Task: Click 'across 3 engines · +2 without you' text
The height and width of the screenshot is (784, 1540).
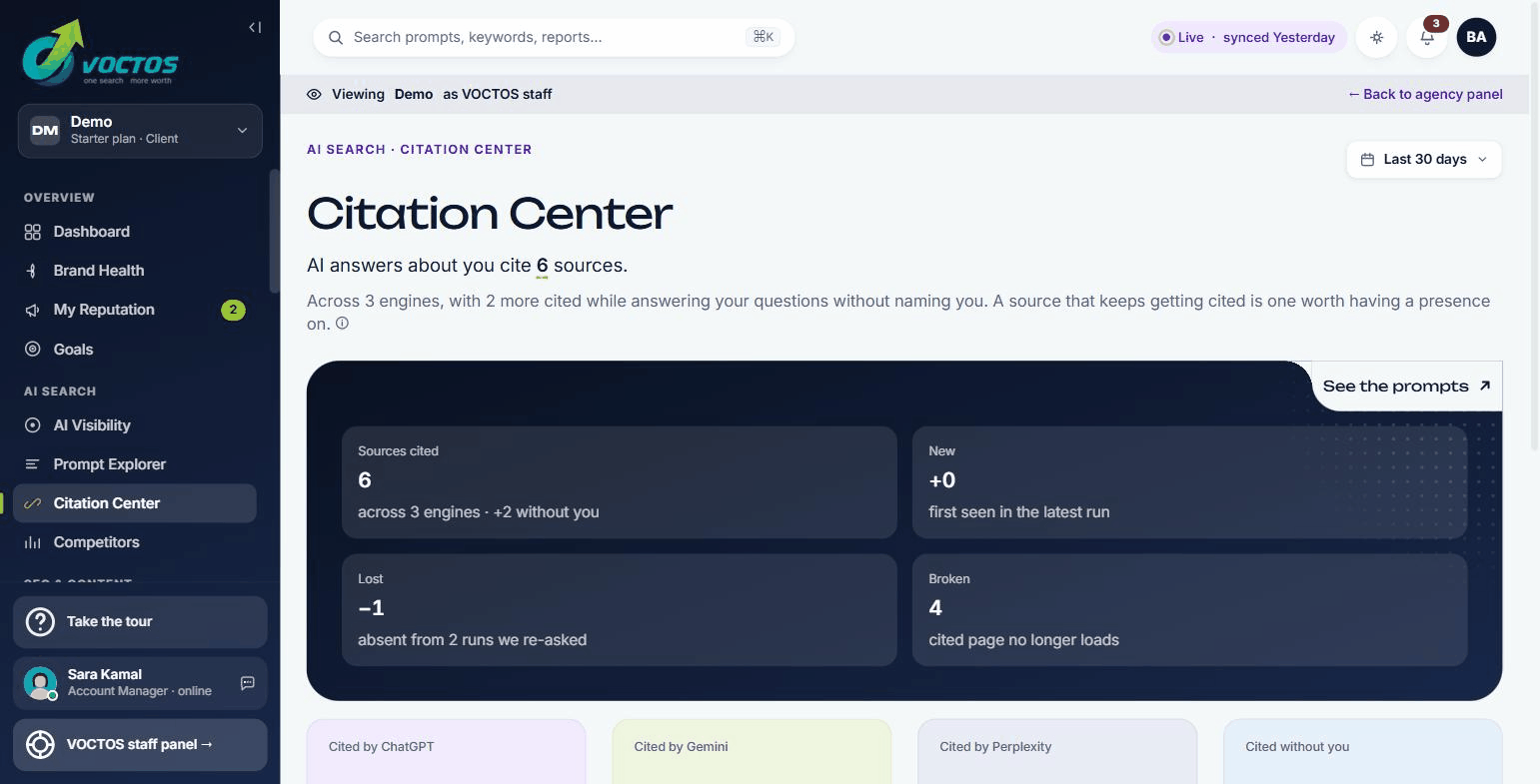Action: [479, 512]
